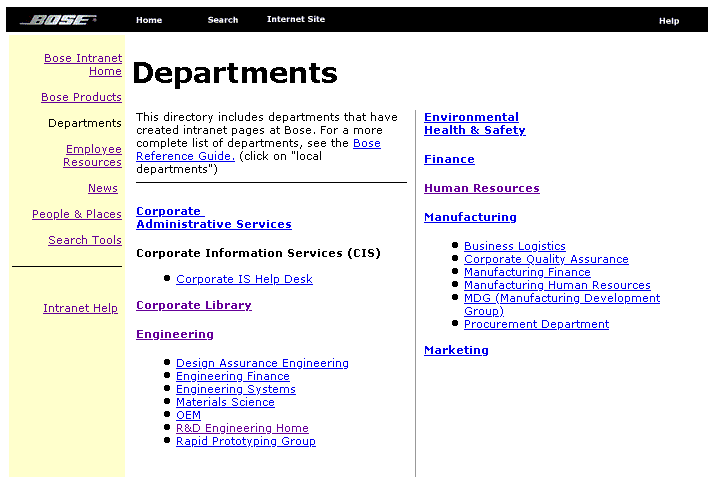
Task: Click the Intranet Help link
Action: pyautogui.click(x=80, y=308)
